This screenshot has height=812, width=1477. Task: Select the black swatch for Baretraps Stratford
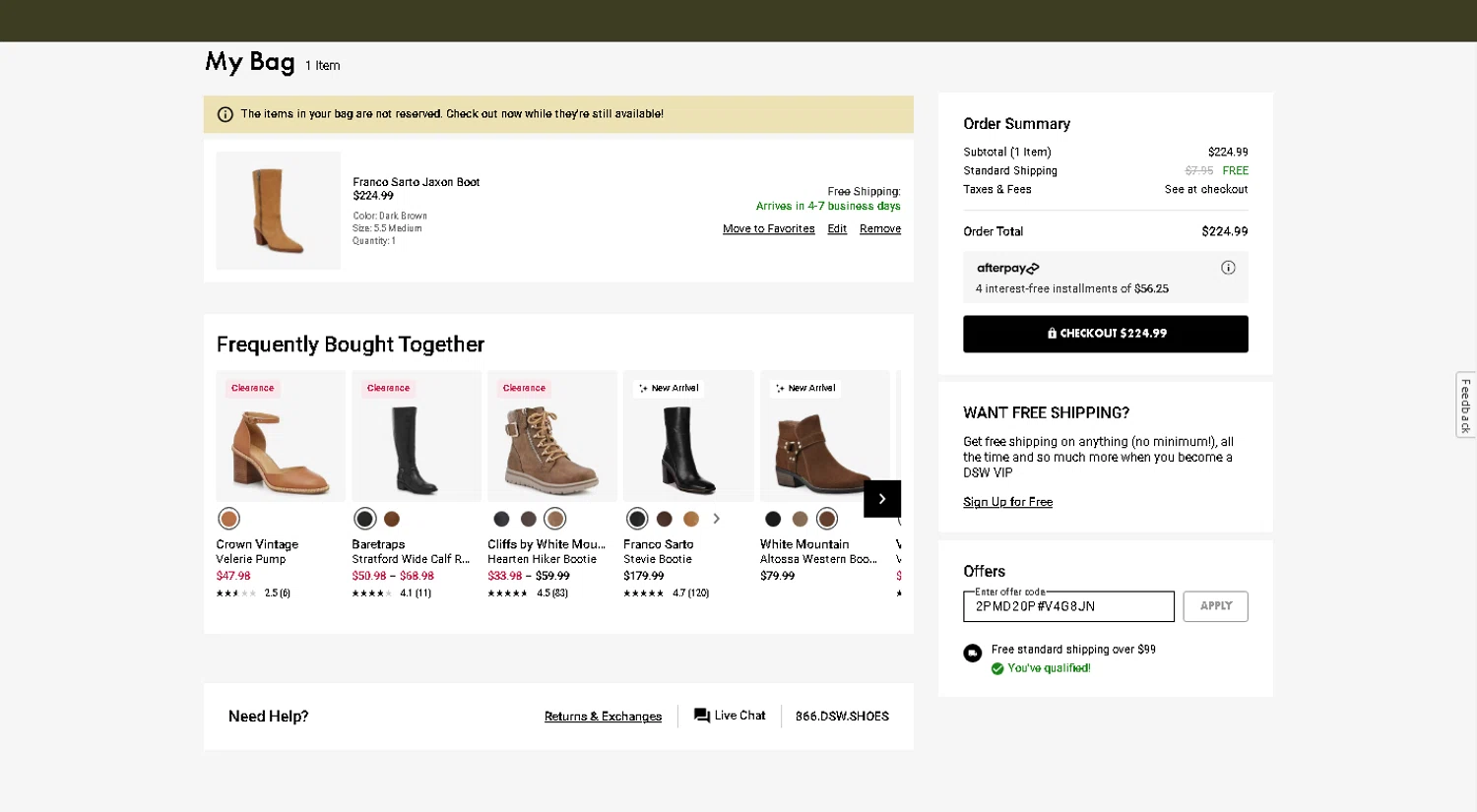[x=365, y=519]
